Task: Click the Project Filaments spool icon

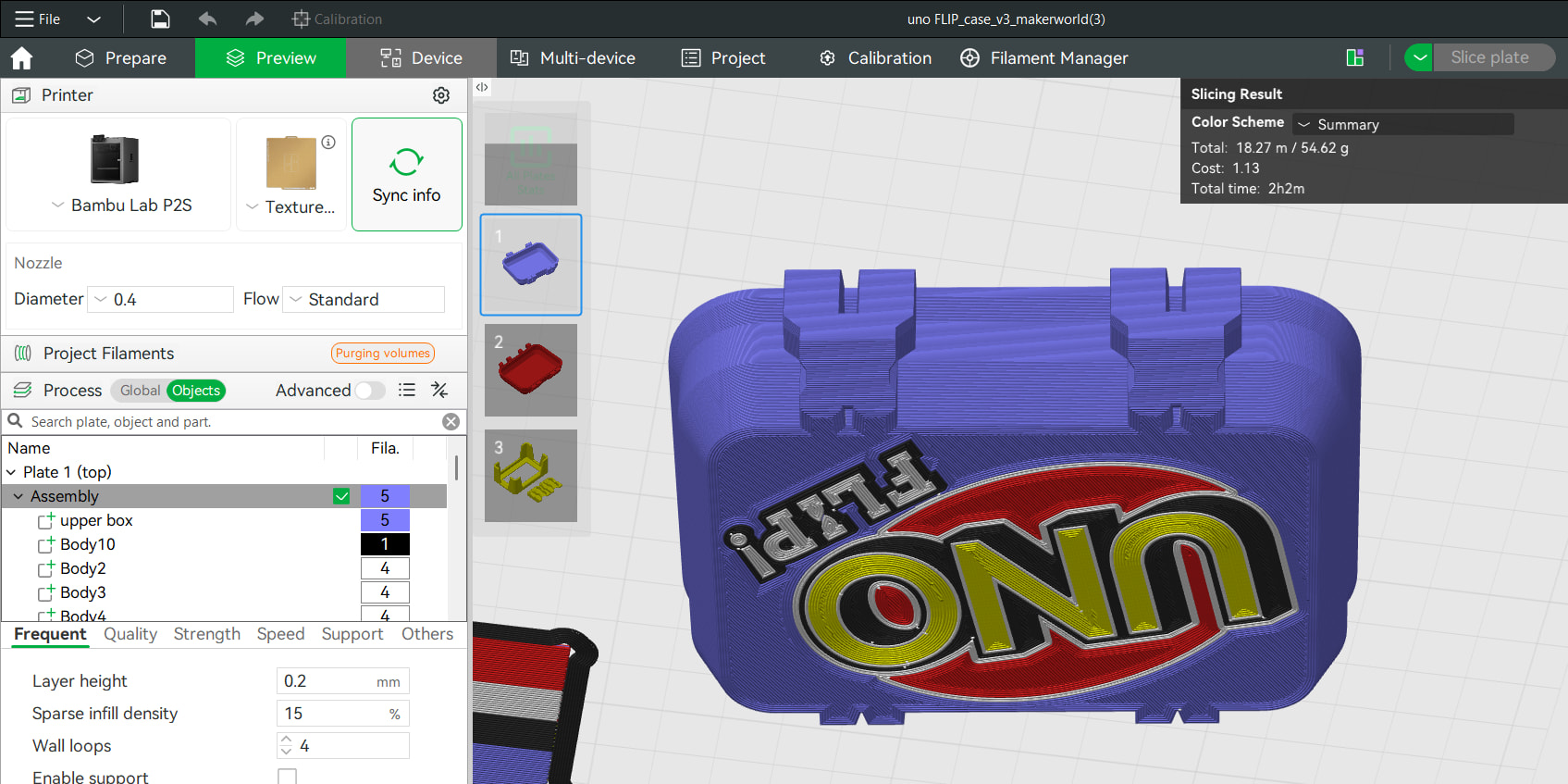Action: pyautogui.click(x=23, y=354)
